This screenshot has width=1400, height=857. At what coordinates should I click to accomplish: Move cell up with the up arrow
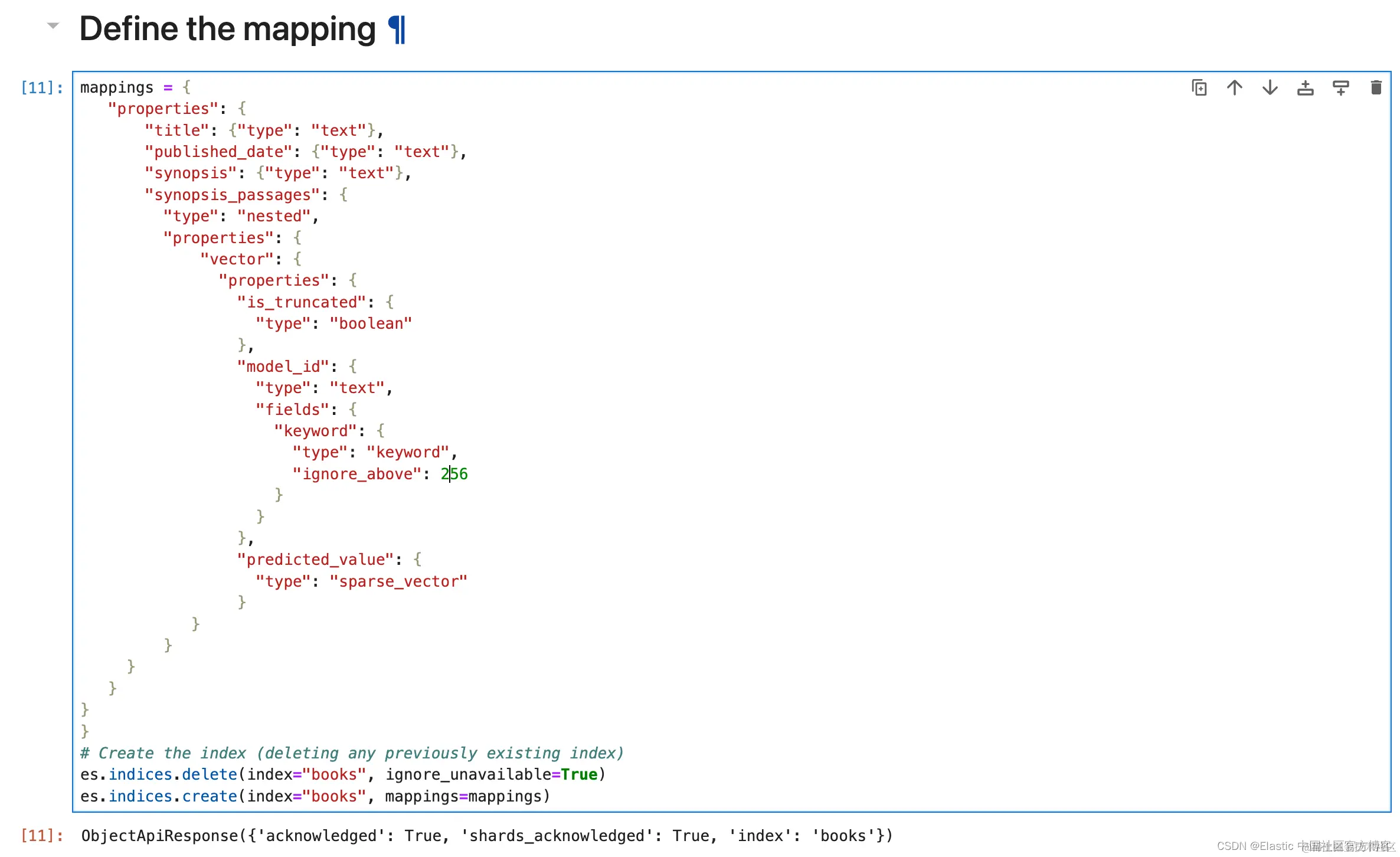pos(1234,88)
